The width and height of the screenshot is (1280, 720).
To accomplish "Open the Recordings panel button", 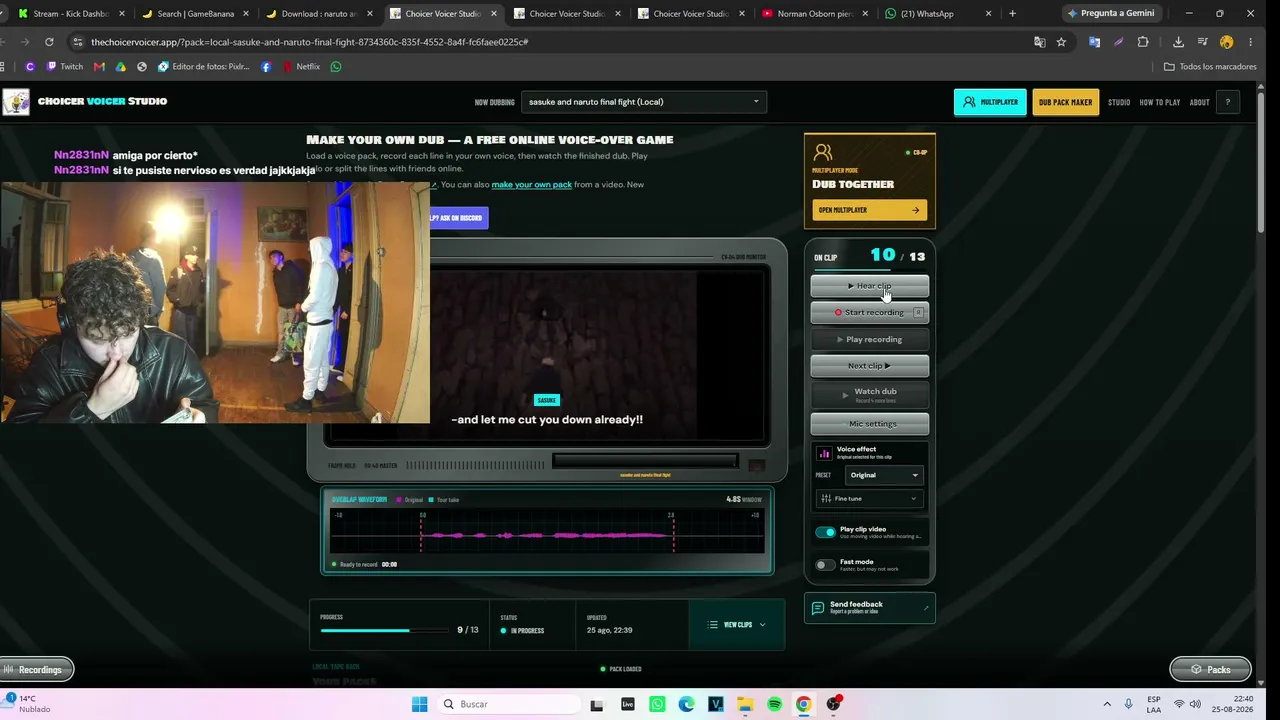I will 37,670.
